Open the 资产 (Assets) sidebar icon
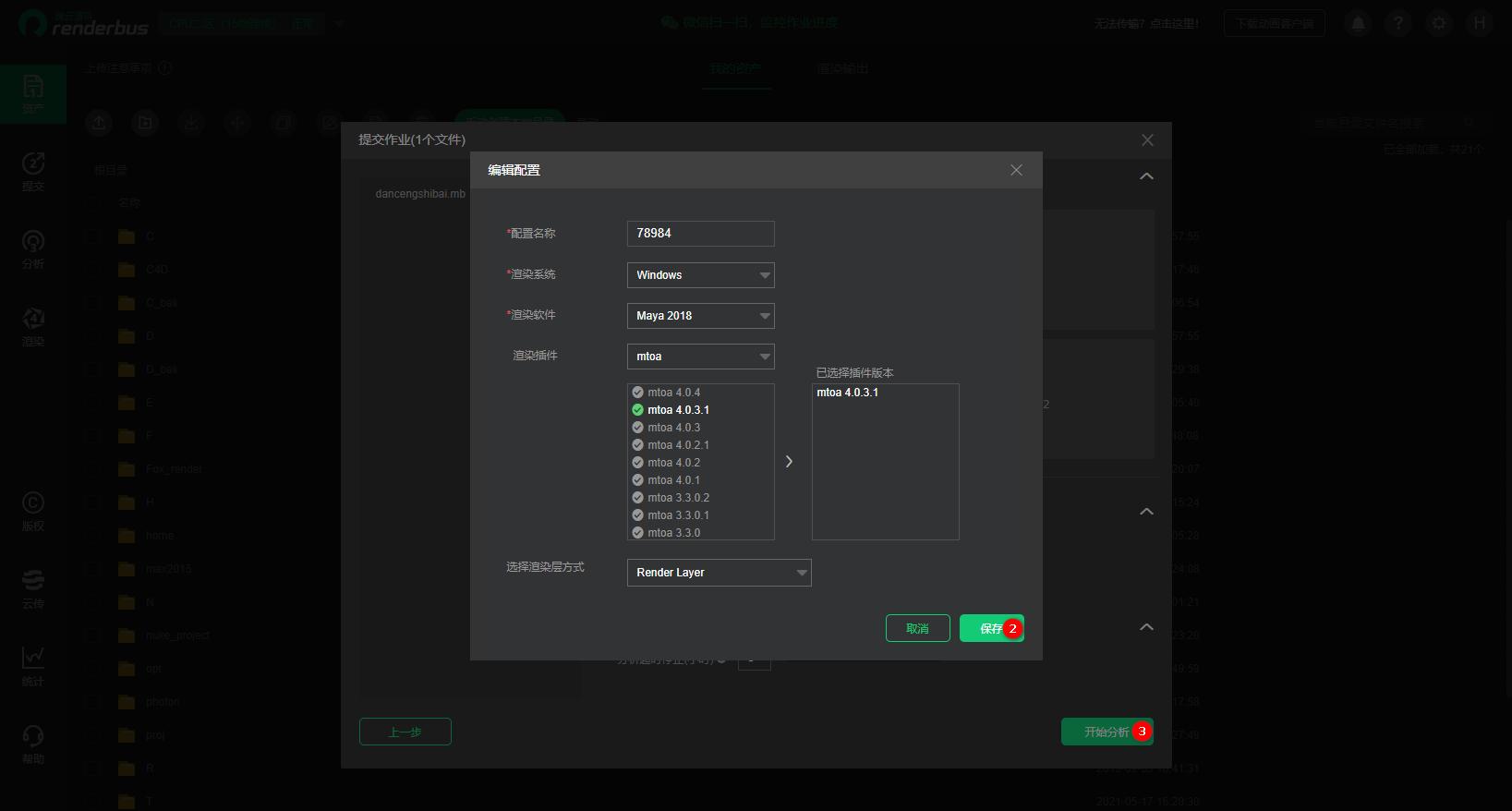This screenshot has width=1512, height=811. pos(33,93)
